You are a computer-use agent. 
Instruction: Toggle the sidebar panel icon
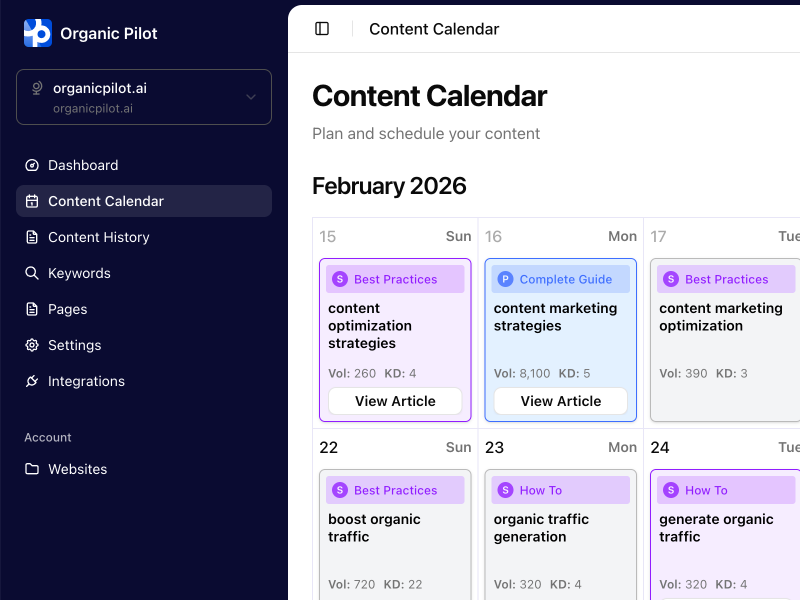pos(322,29)
